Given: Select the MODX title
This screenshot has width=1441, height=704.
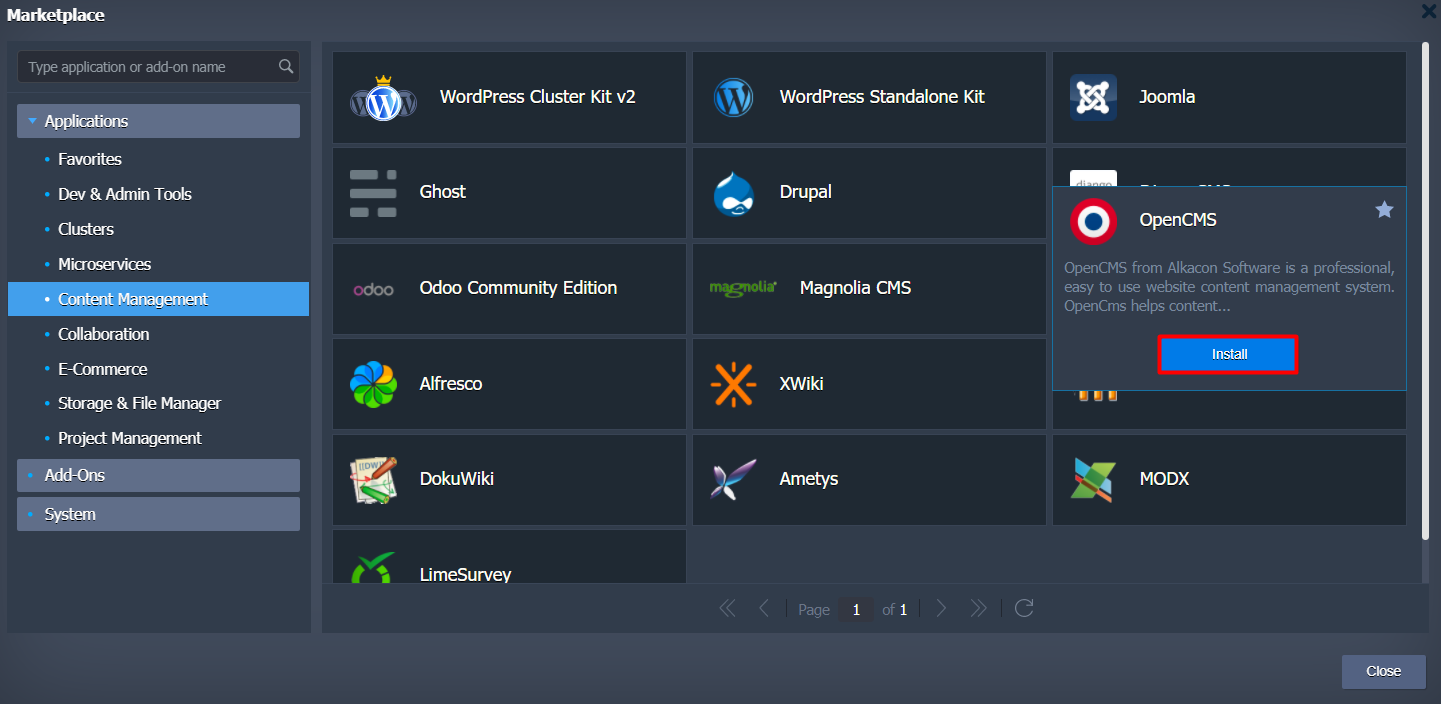Looking at the screenshot, I should click(1165, 479).
